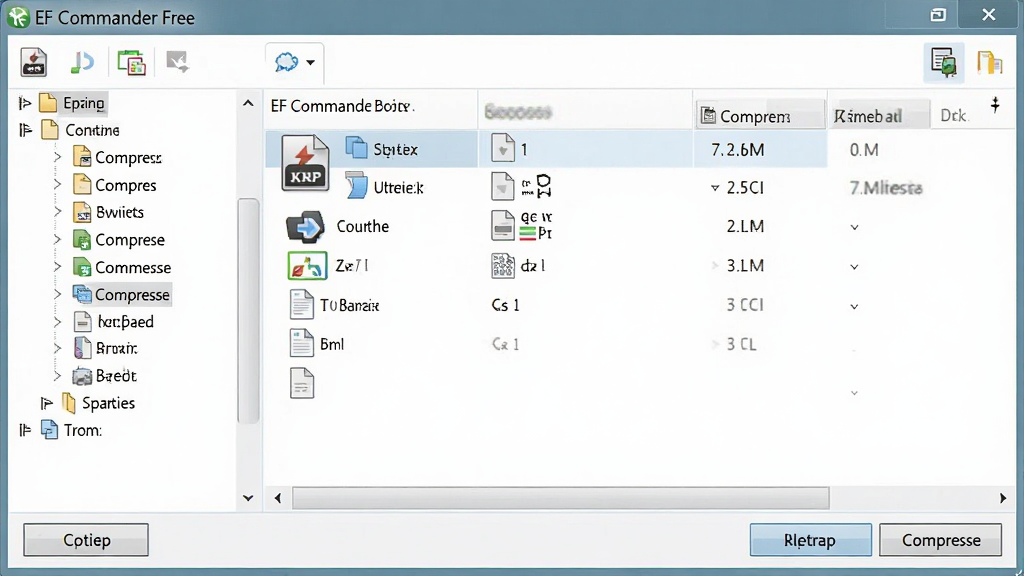Select the T0Banaix file name
Viewport: 1024px width, 576px height.
(x=349, y=305)
